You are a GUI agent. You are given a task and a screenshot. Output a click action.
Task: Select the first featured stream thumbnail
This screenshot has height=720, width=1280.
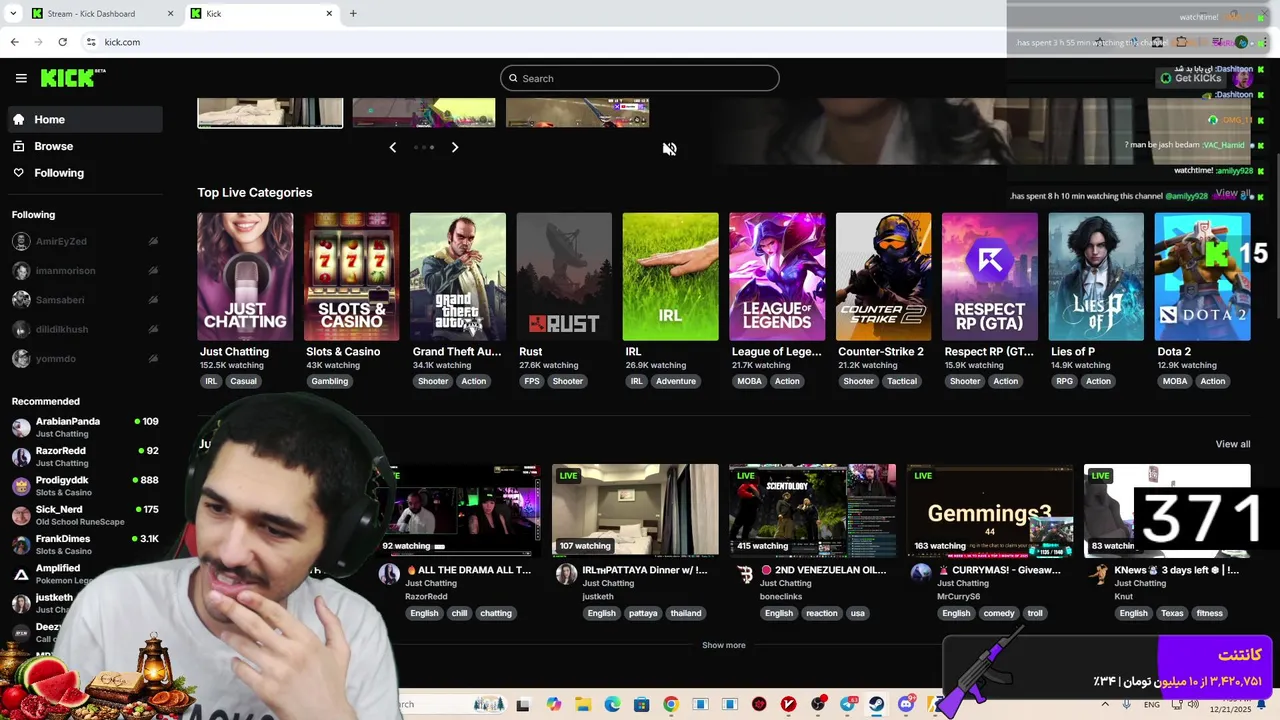[270, 112]
